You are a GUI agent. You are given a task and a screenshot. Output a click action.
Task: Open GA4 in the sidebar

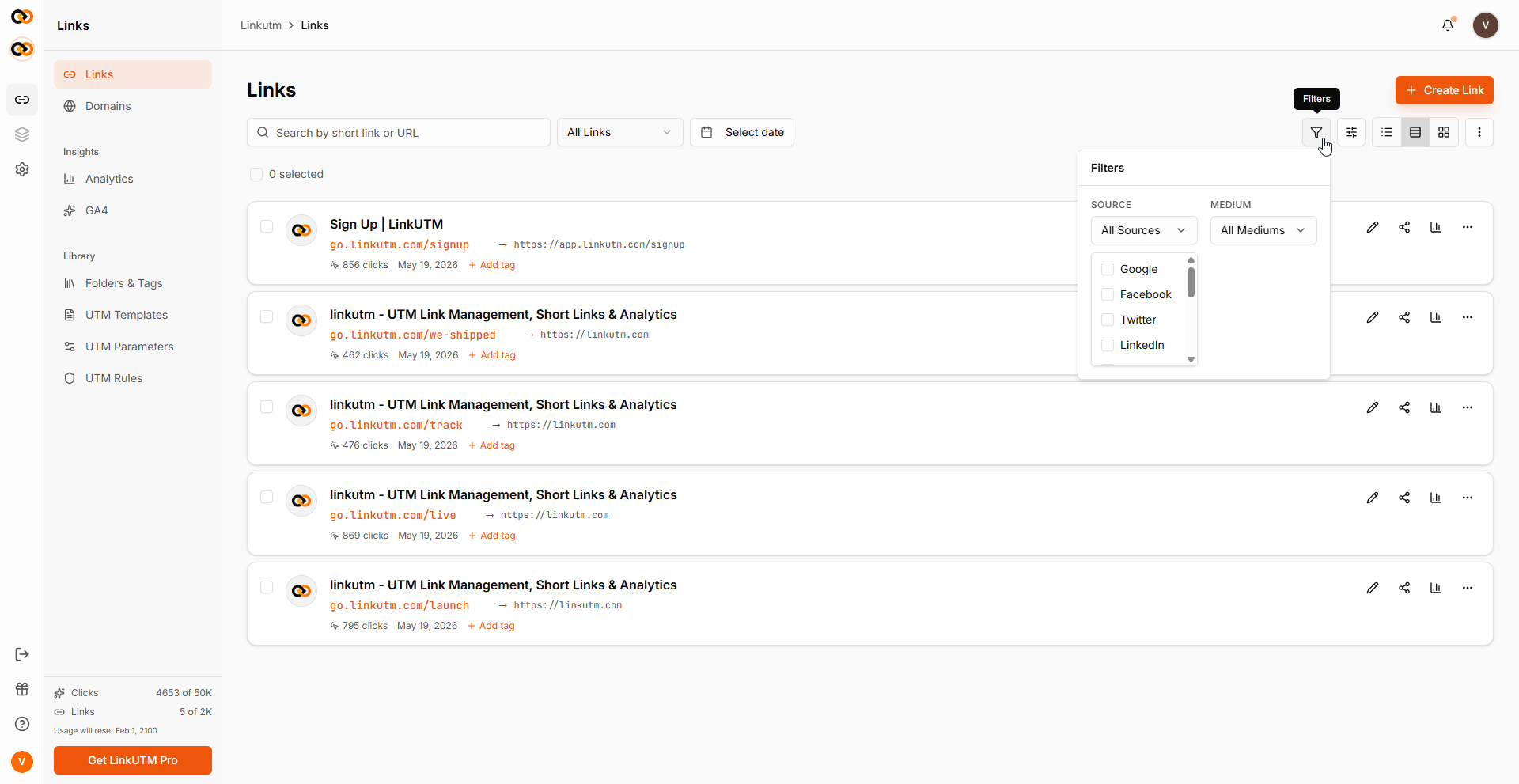click(x=133, y=210)
